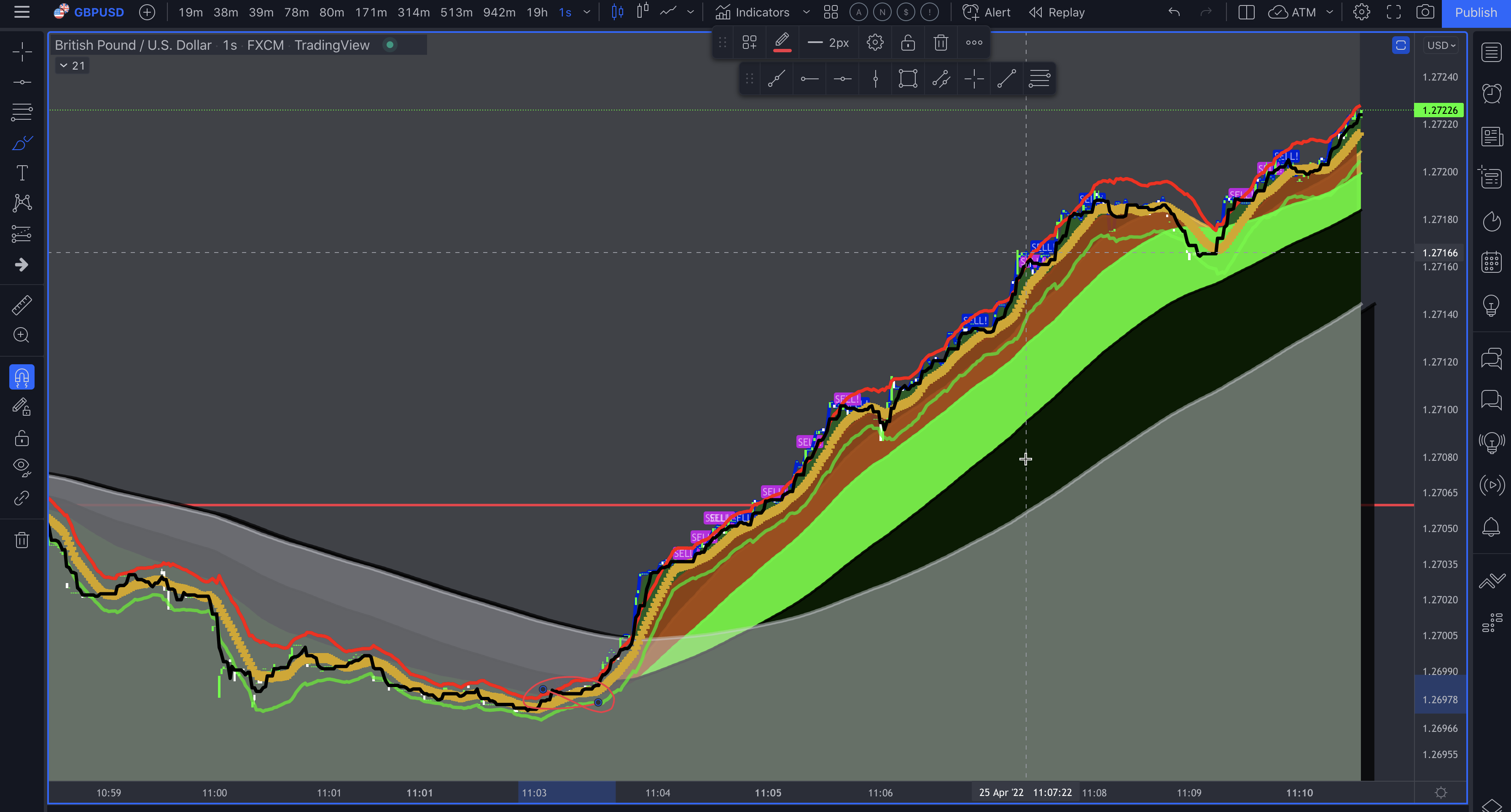Select the 171m timeframe
Viewport: 1511px width, 812px height.
pos(371,12)
